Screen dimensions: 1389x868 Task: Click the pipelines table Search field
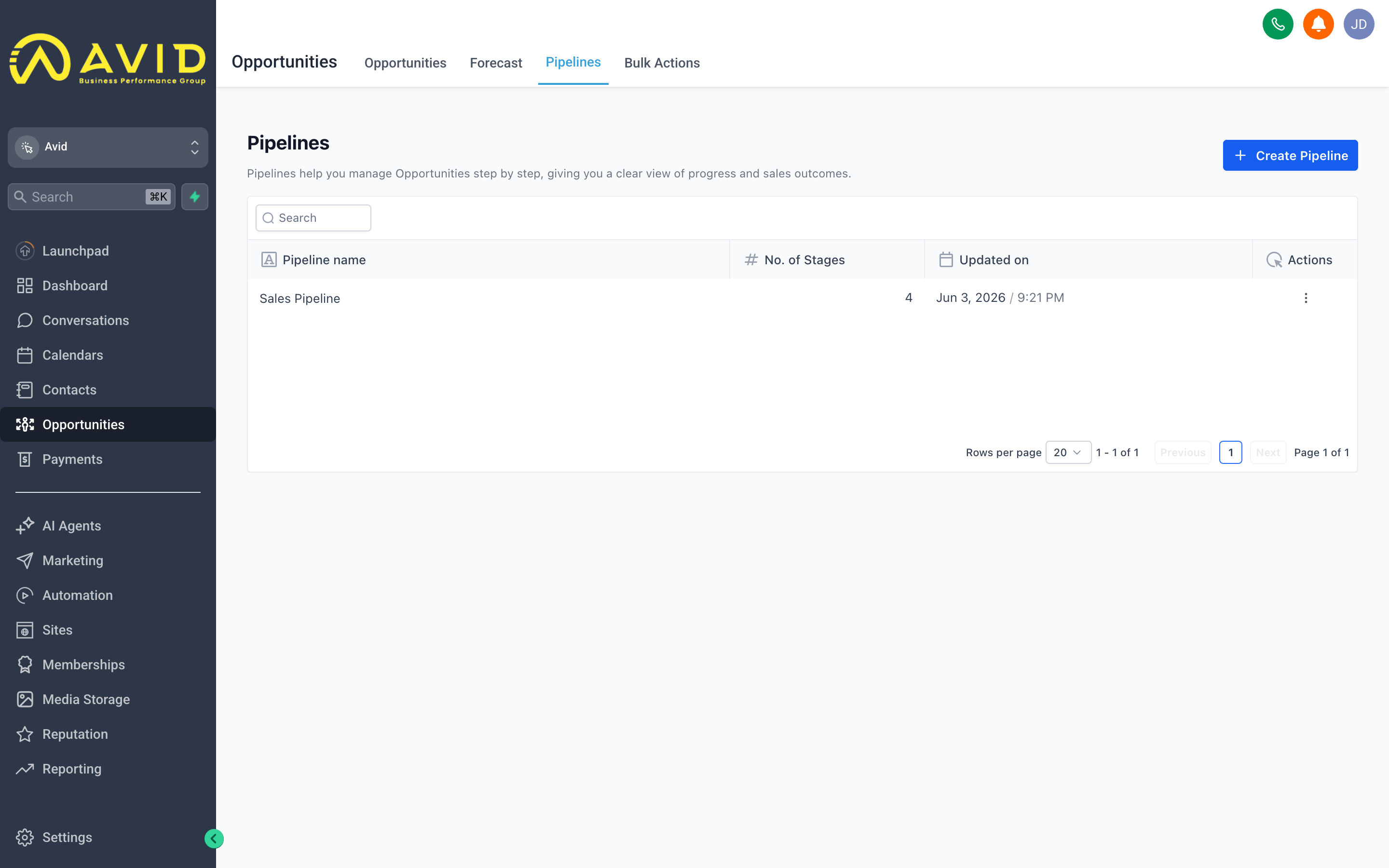[x=313, y=218]
